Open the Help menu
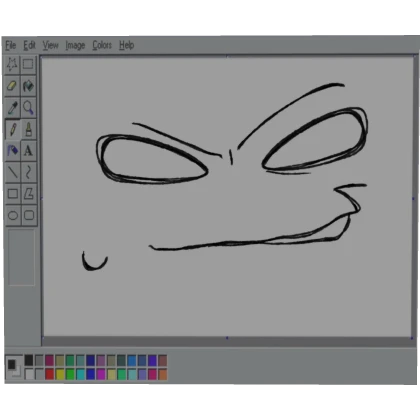This screenshot has width=420, height=420. (x=127, y=45)
